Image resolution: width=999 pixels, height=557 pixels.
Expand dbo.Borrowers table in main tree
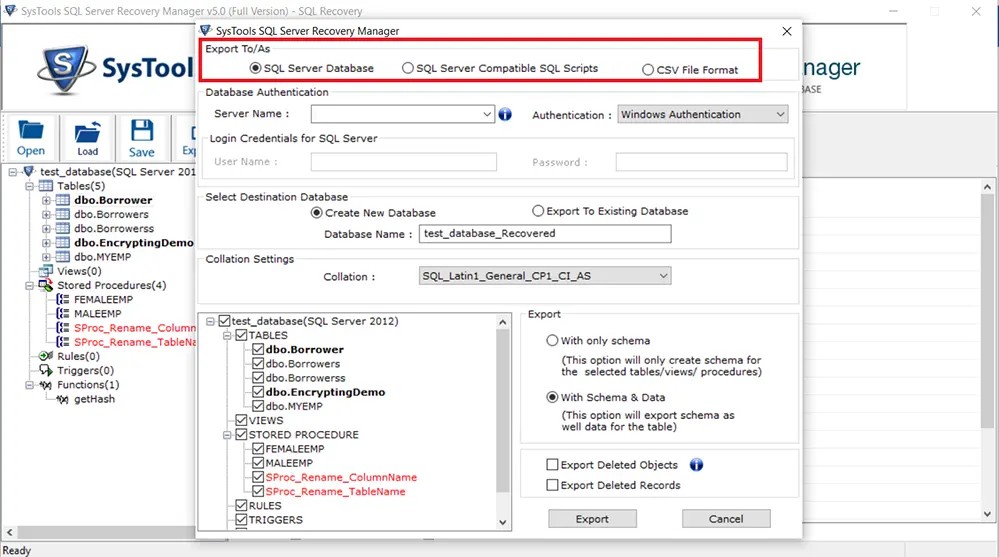pyautogui.click(x=46, y=215)
